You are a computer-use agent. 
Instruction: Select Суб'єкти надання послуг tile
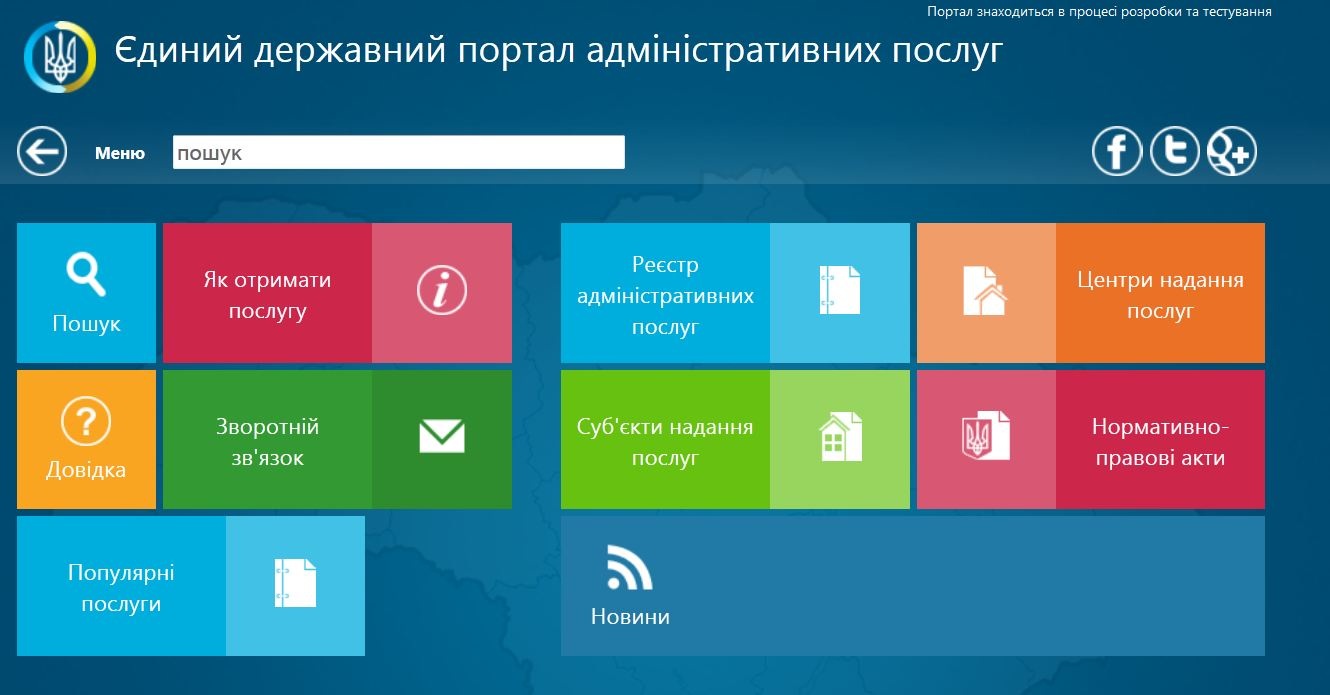coord(665,441)
